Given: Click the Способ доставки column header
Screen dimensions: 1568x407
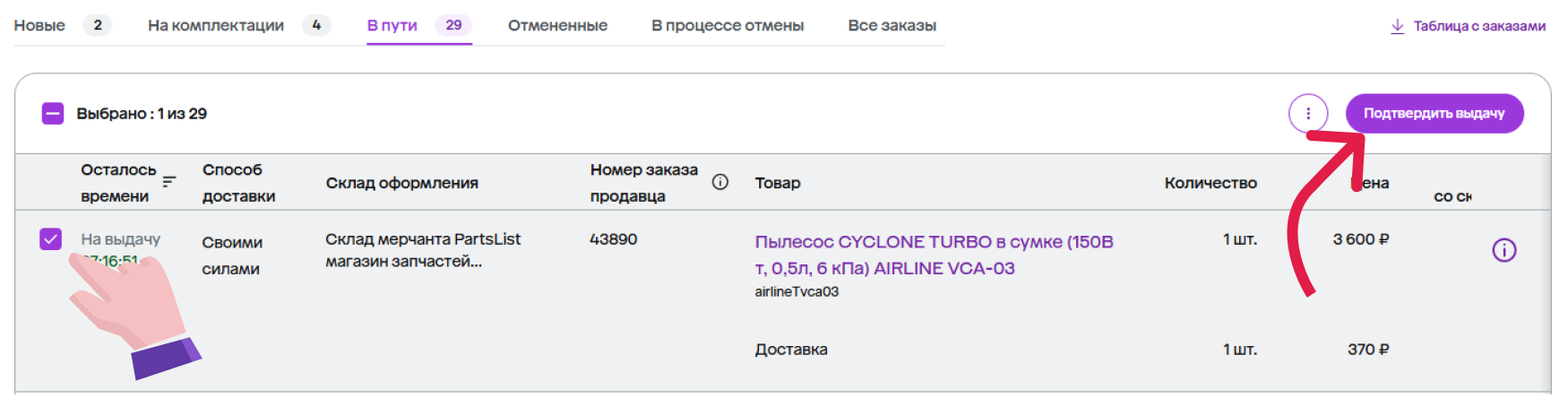Looking at the screenshot, I should tap(238, 183).
